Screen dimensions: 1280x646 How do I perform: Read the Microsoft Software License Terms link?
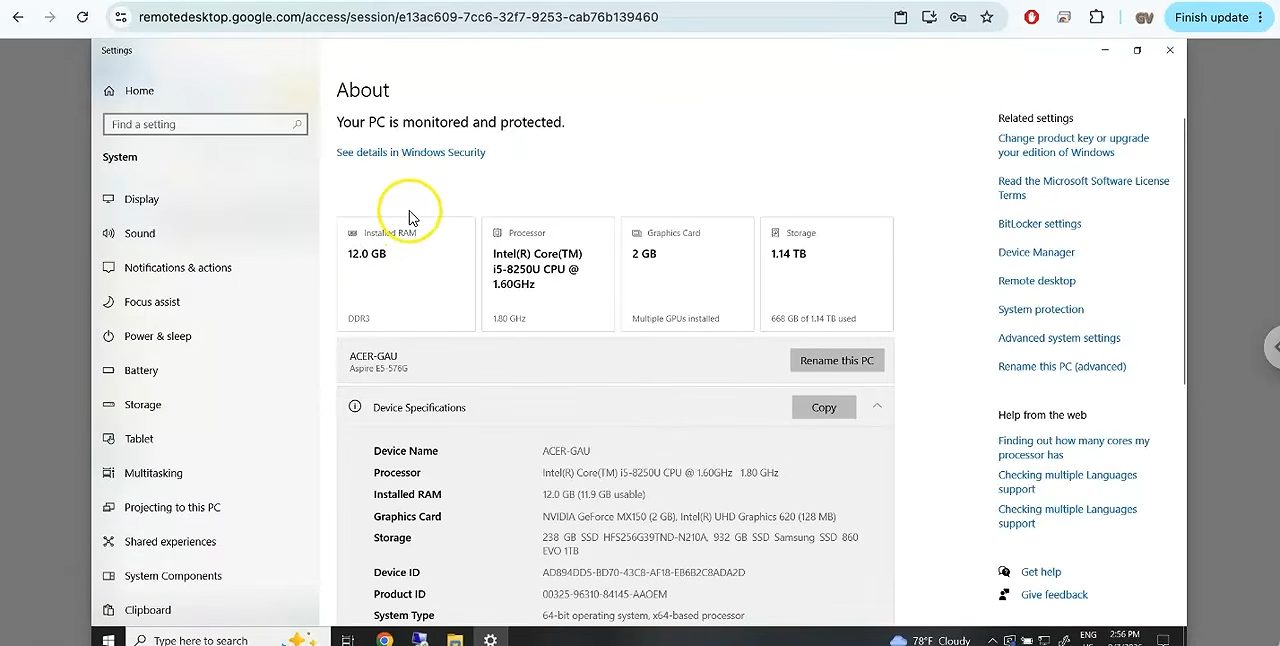1083,188
